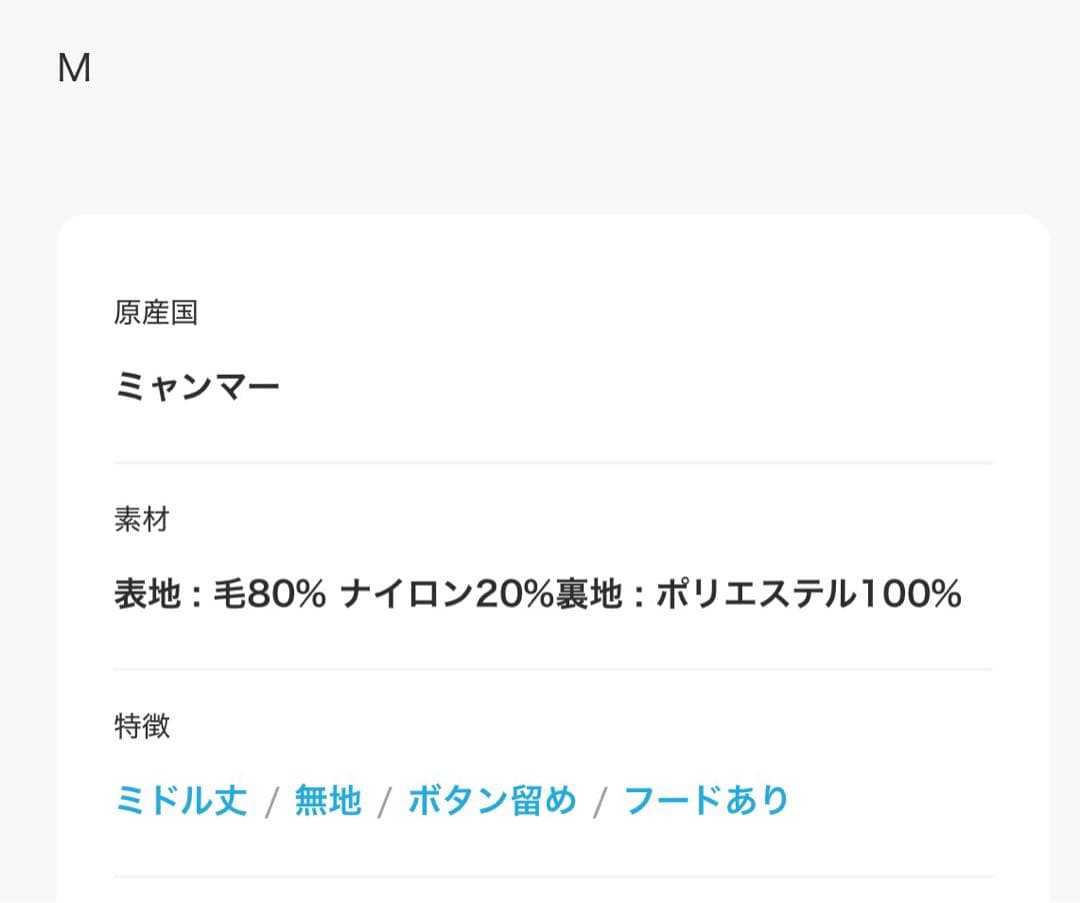Click the 毛80% composition text

click(x=270, y=595)
